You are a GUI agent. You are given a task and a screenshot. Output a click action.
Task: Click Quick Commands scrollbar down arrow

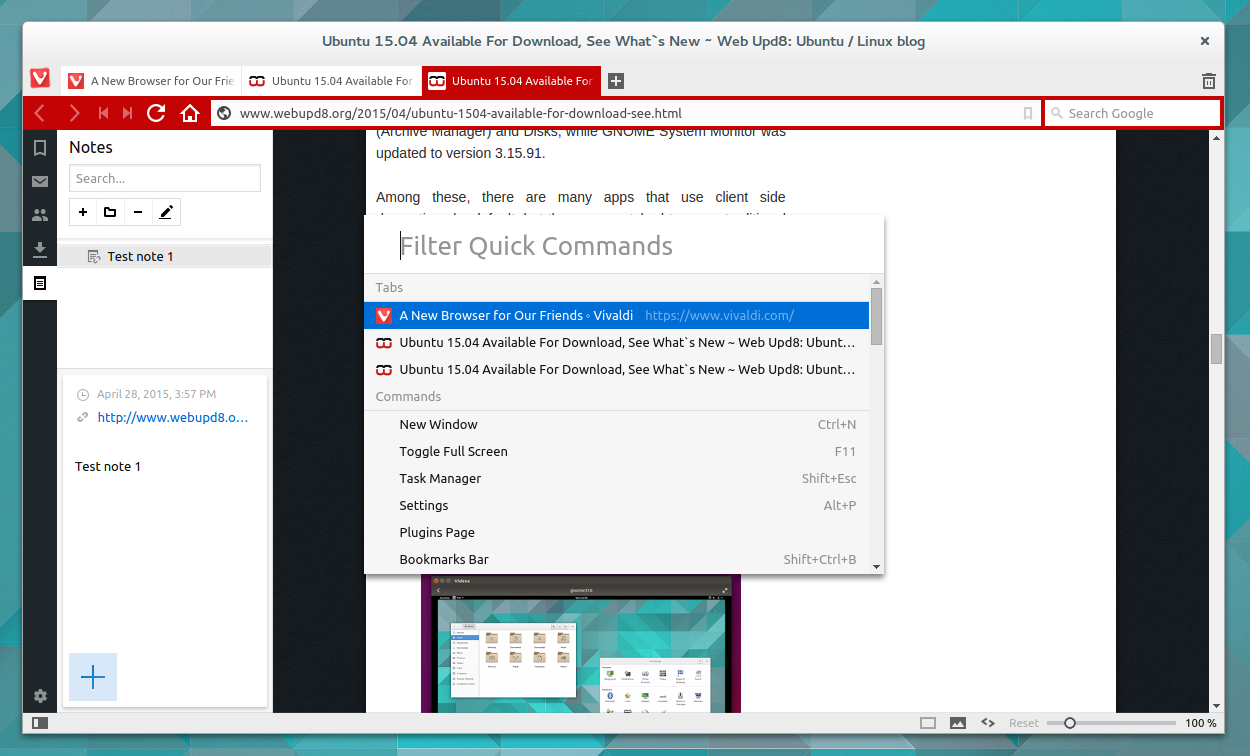click(877, 566)
